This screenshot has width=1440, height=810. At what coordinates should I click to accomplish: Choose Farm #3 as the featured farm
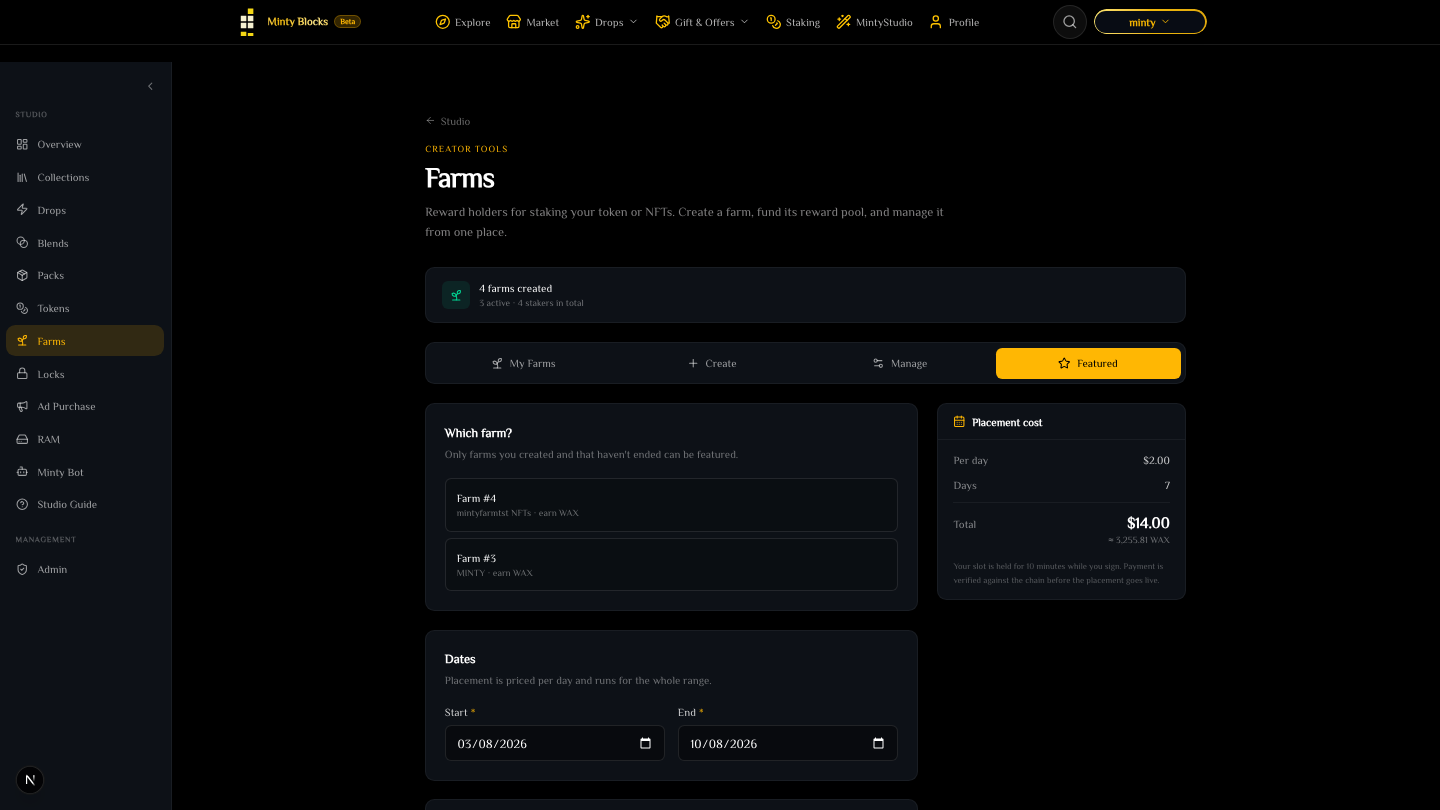tap(671, 565)
